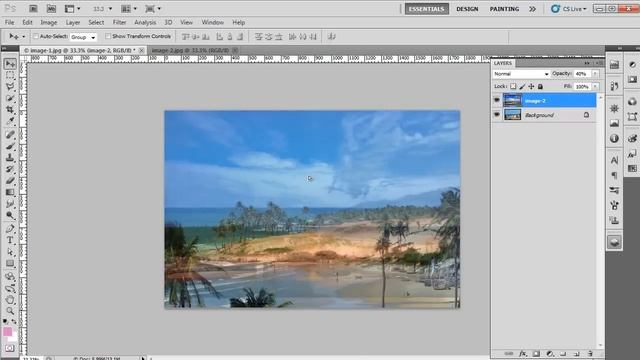
Task: Hide the image-2 layer with its eye
Action: [x=497, y=100]
